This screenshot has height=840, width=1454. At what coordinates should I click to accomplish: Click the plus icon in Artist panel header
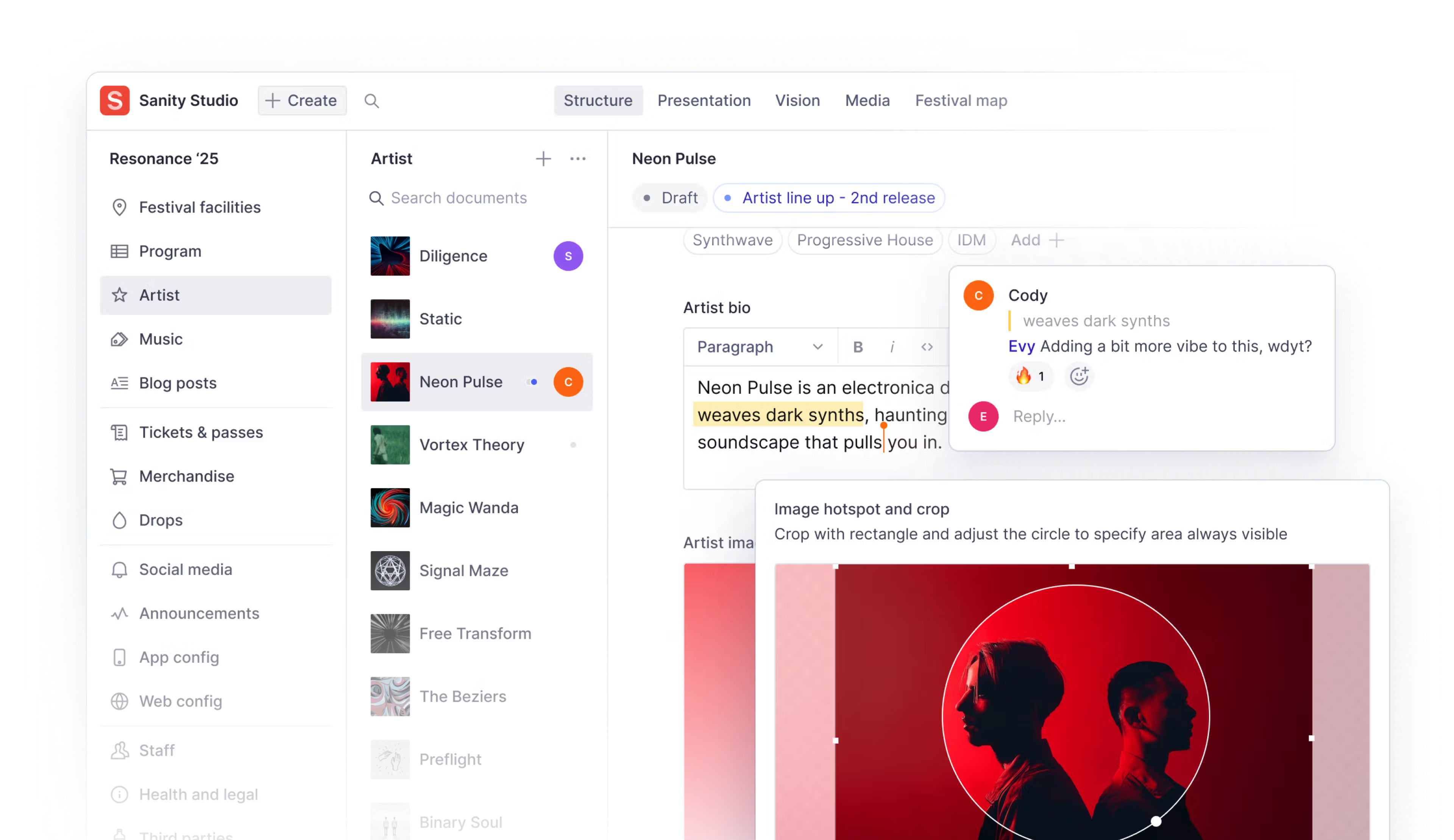pyautogui.click(x=543, y=159)
